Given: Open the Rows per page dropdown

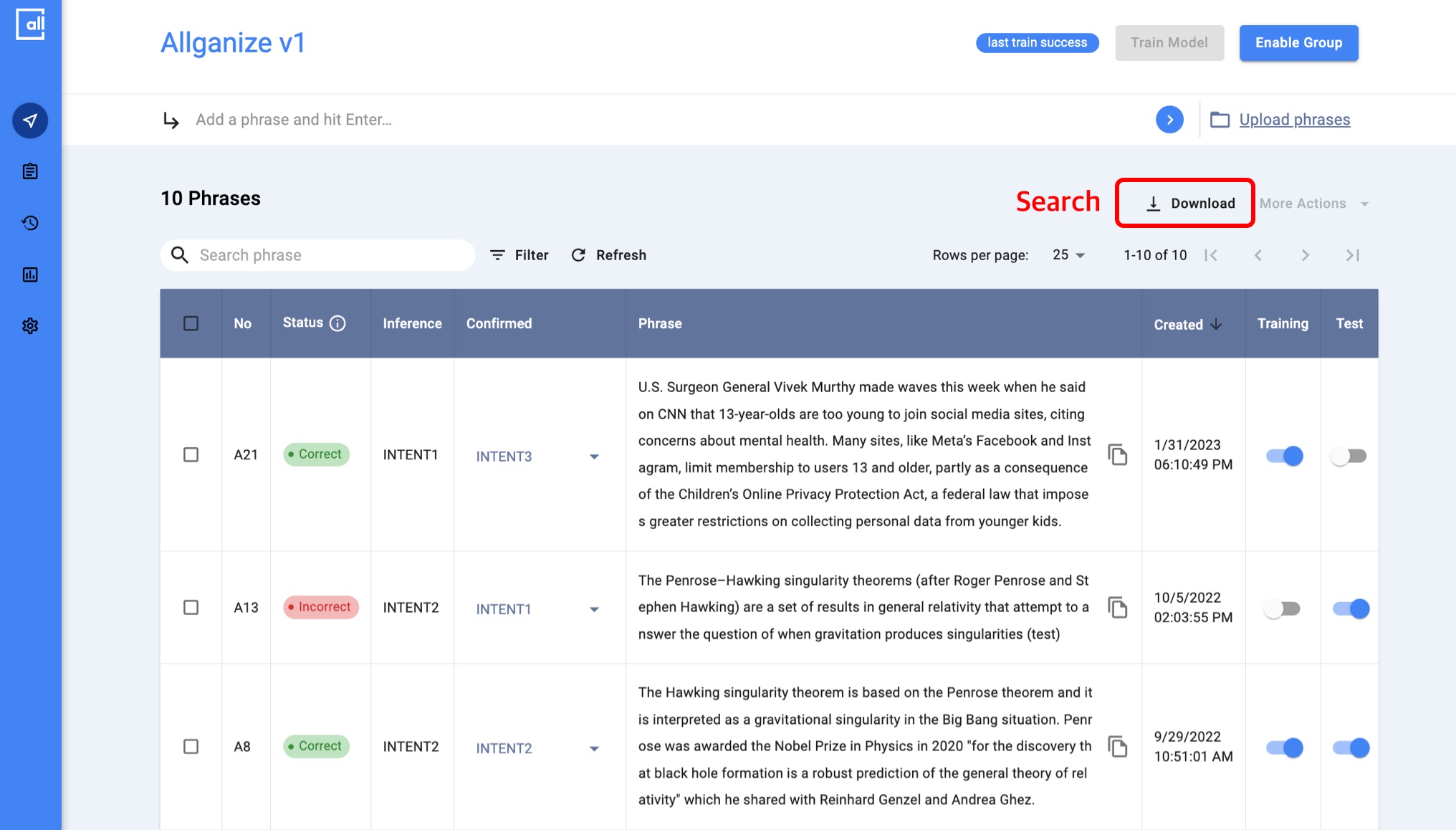Looking at the screenshot, I should pyautogui.click(x=1068, y=255).
